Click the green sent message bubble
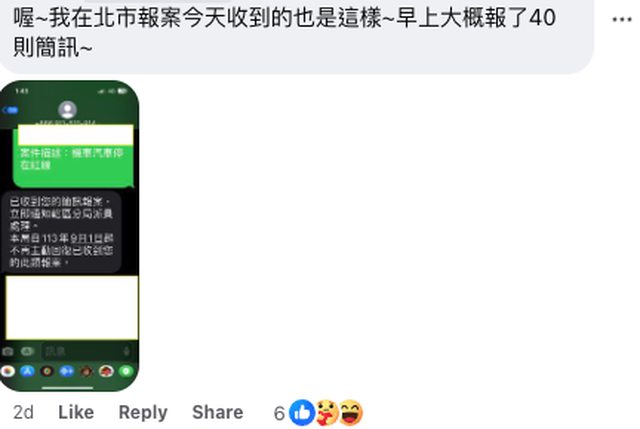This screenshot has width=640, height=429. click(x=73, y=156)
